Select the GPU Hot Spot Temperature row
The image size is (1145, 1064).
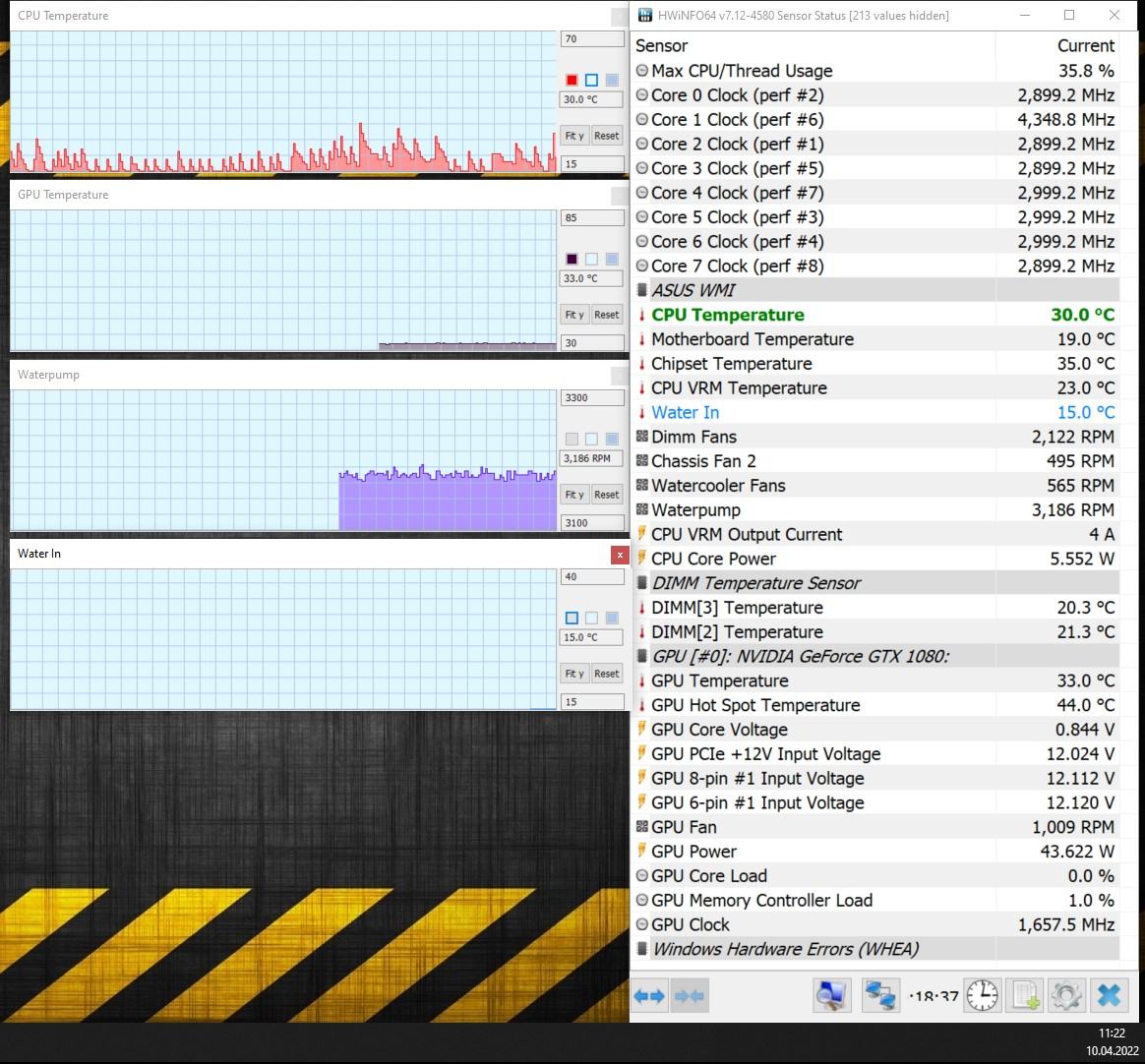click(875, 705)
